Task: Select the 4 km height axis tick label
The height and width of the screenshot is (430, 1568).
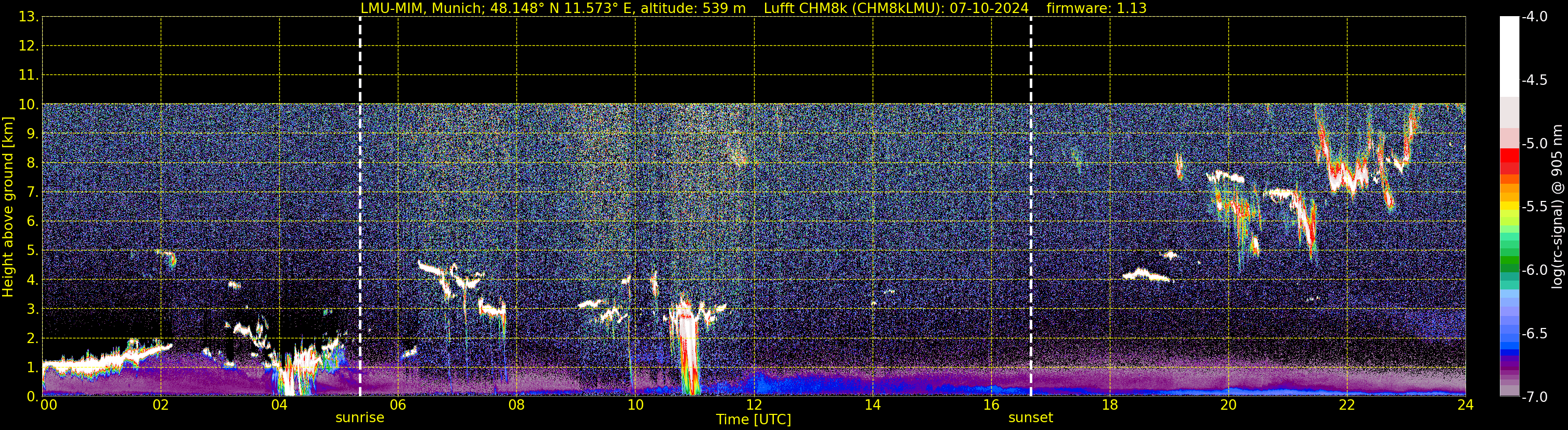Action: [x=32, y=280]
